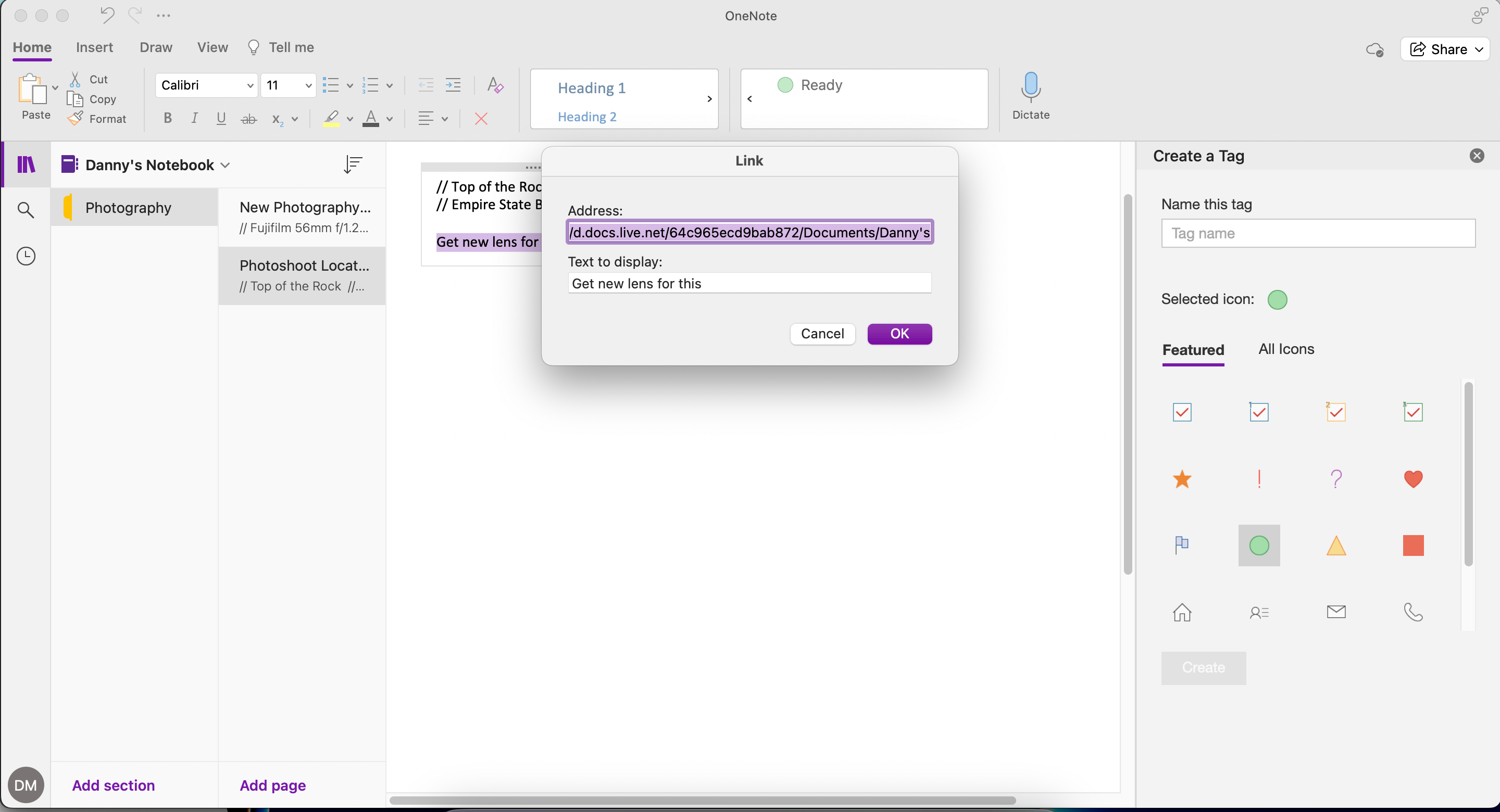This screenshot has width=1500, height=812.
Task: Click the Tag name input field
Action: click(x=1318, y=233)
